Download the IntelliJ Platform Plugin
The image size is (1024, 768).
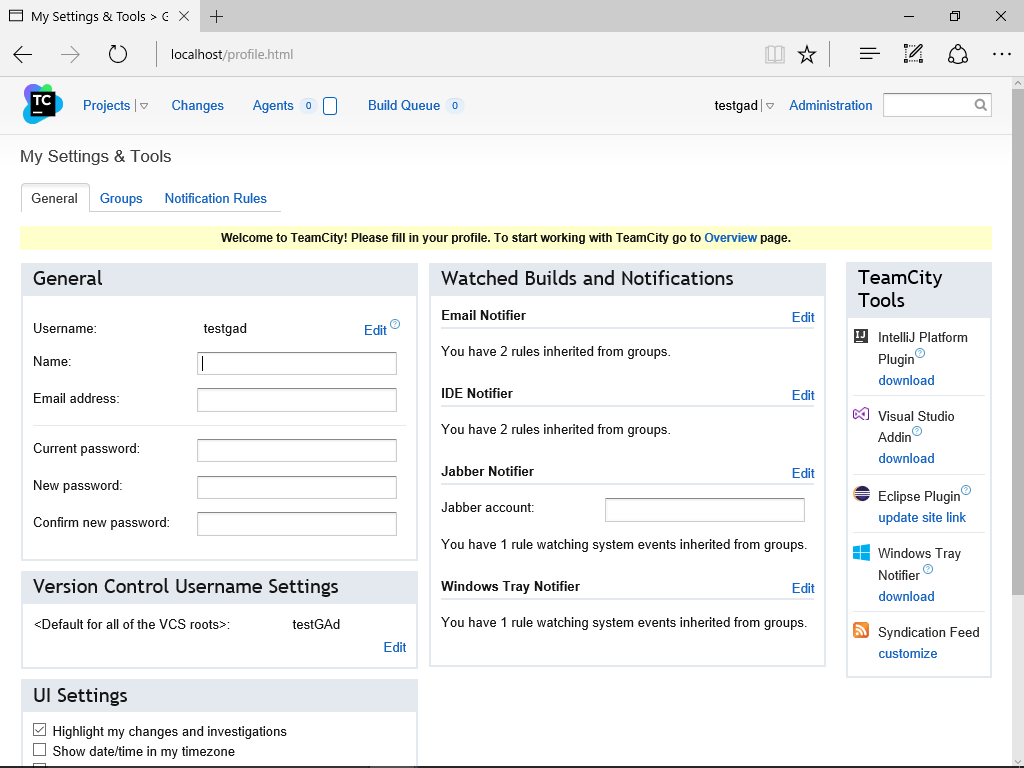coord(906,380)
